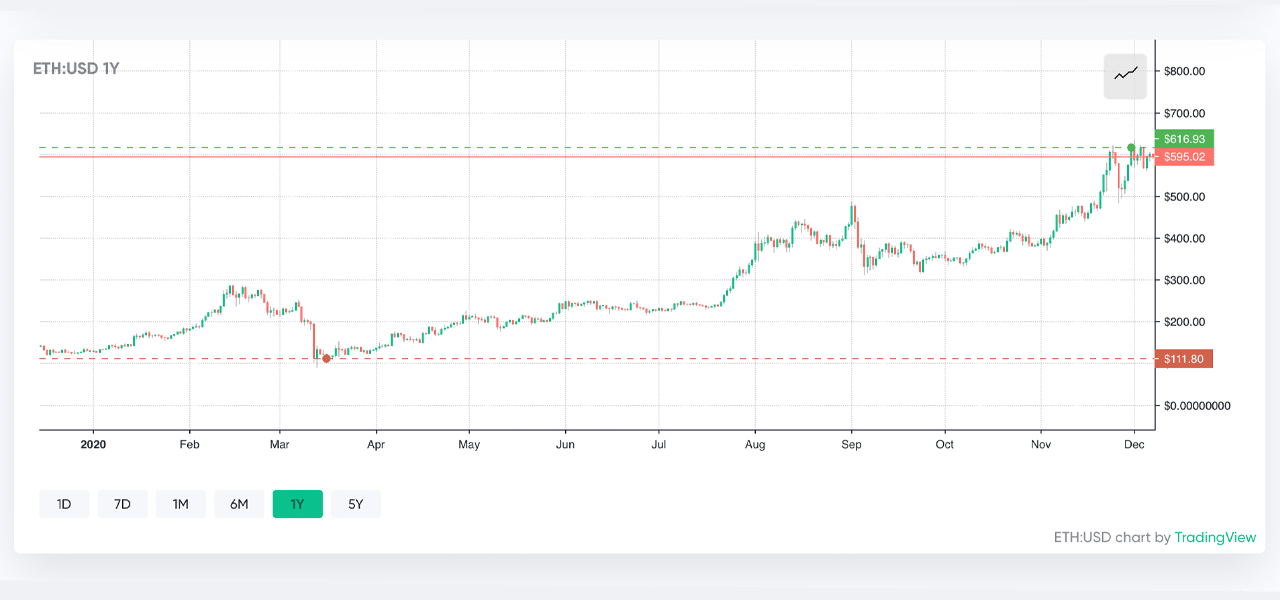The image size is (1280, 600).
Task: Click the Oct time axis label
Action: click(x=944, y=443)
